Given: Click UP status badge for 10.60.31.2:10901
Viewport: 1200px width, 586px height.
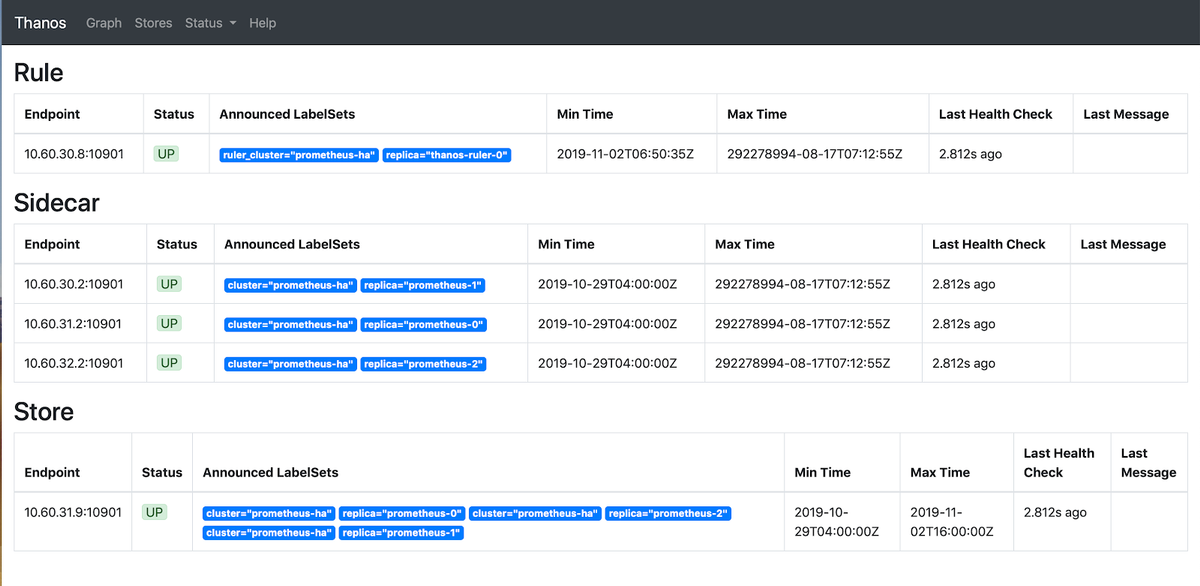Looking at the screenshot, I should coord(169,323).
